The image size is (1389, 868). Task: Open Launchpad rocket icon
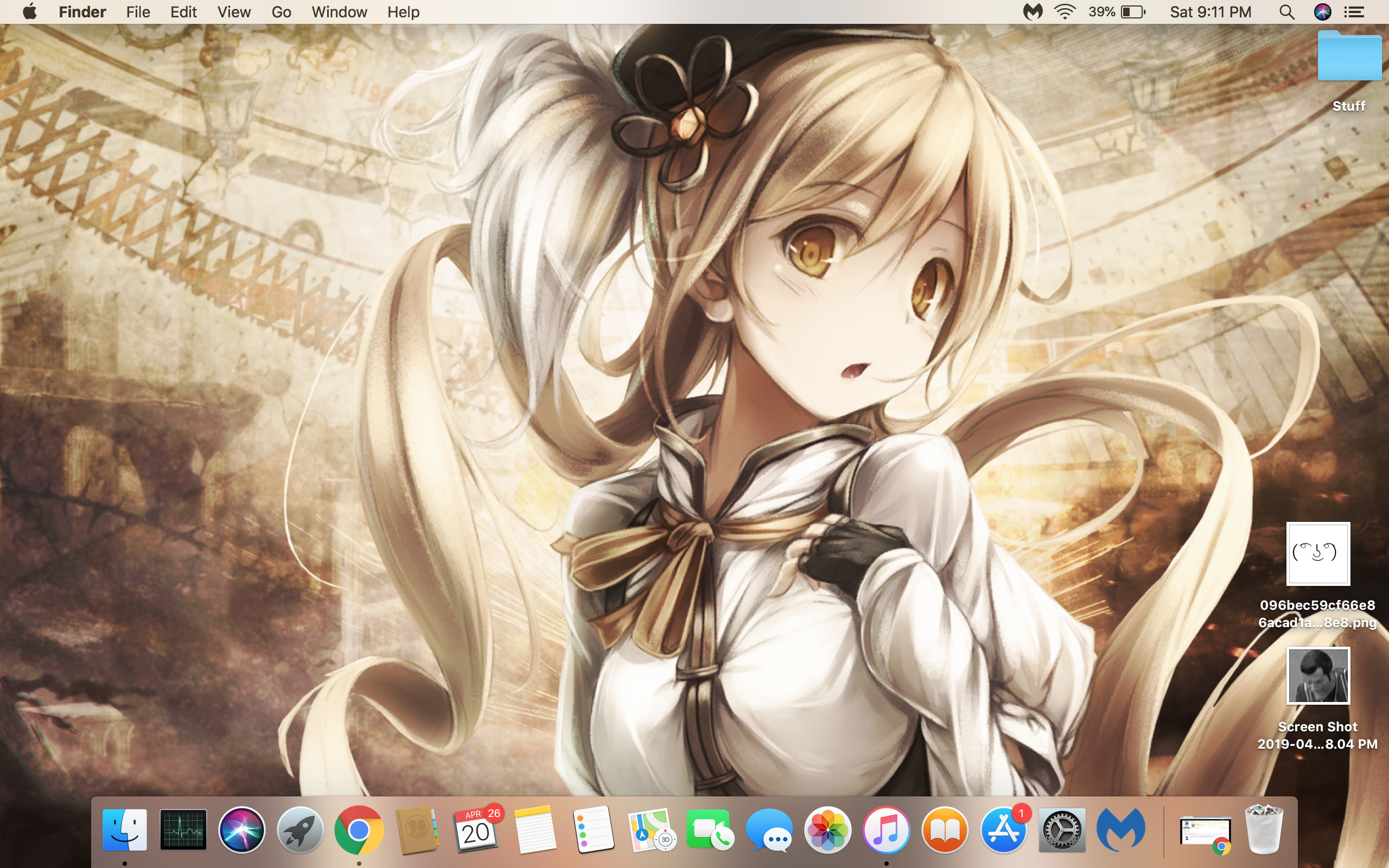pyautogui.click(x=300, y=830)
